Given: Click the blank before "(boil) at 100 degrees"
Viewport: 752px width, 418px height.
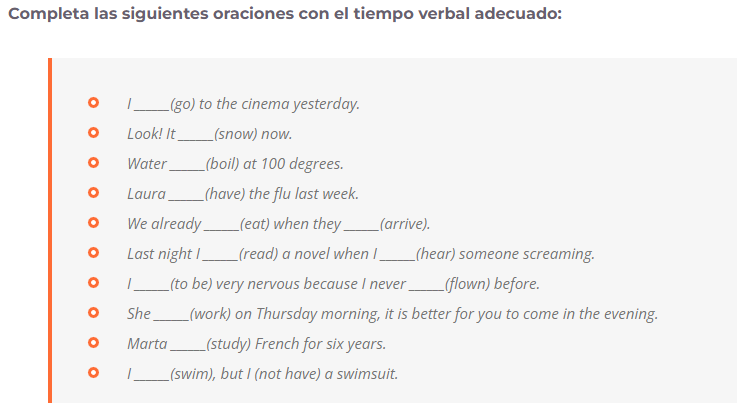Looking at the screenshot, I should [x=188, y=168].
